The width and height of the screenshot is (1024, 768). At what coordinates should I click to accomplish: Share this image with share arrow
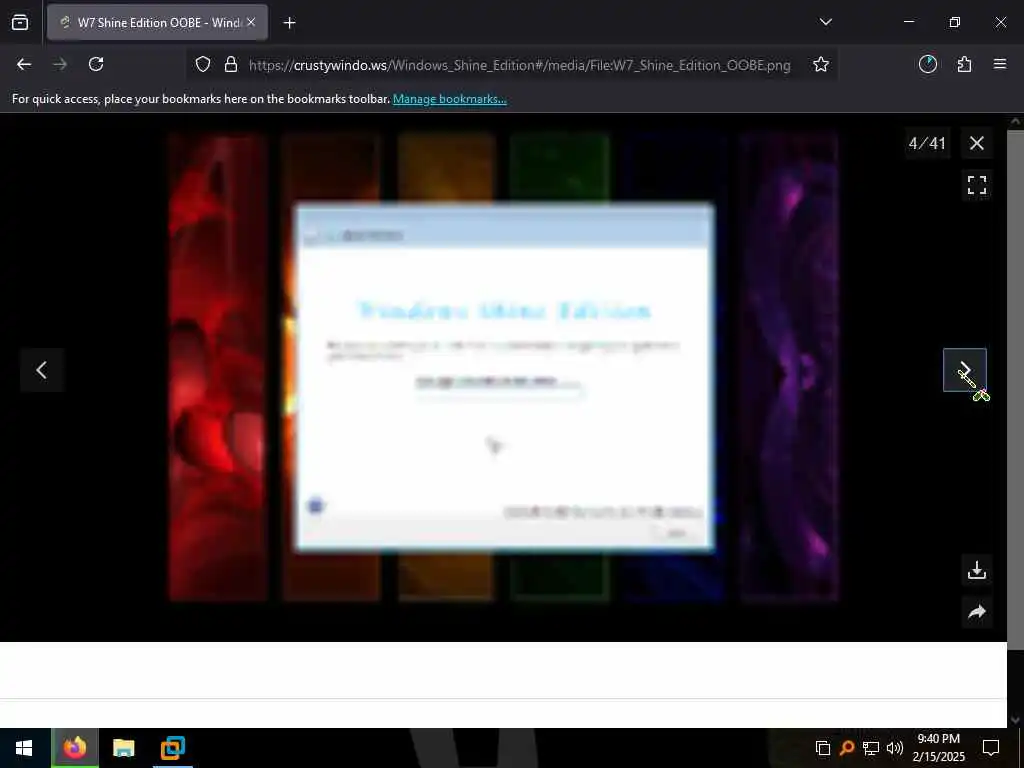976,612
